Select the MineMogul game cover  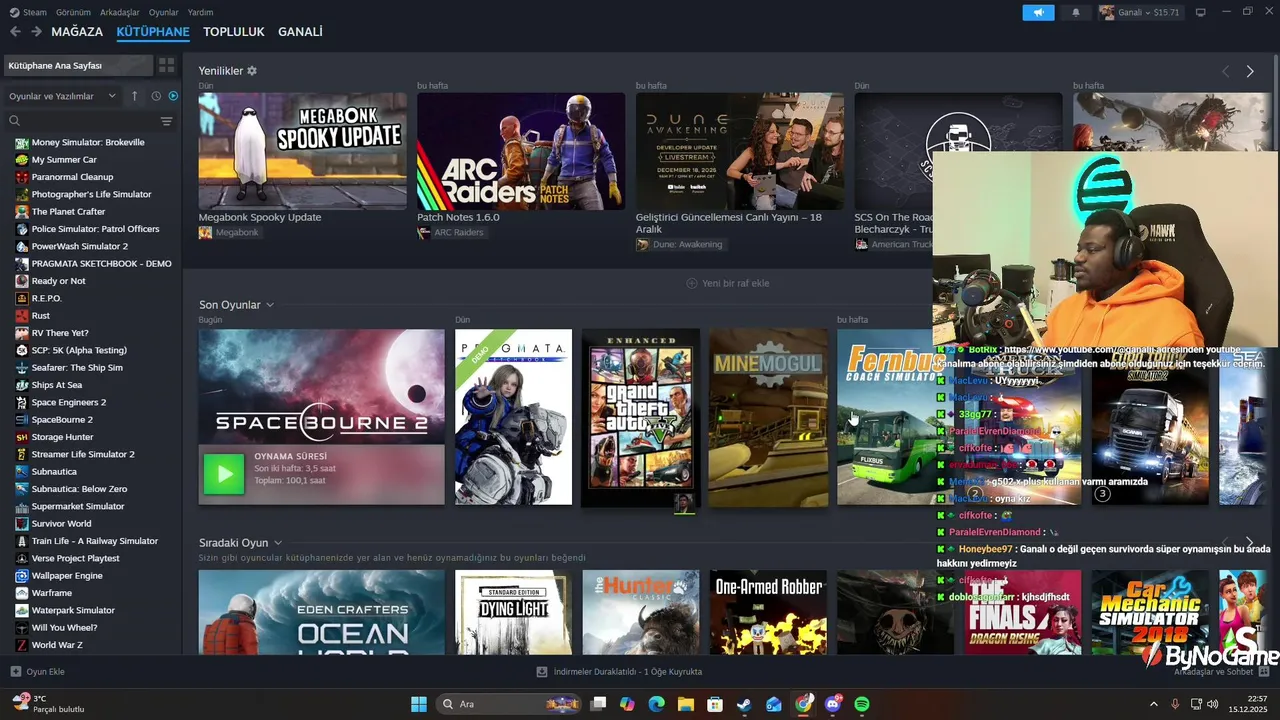tap(768, 417)
